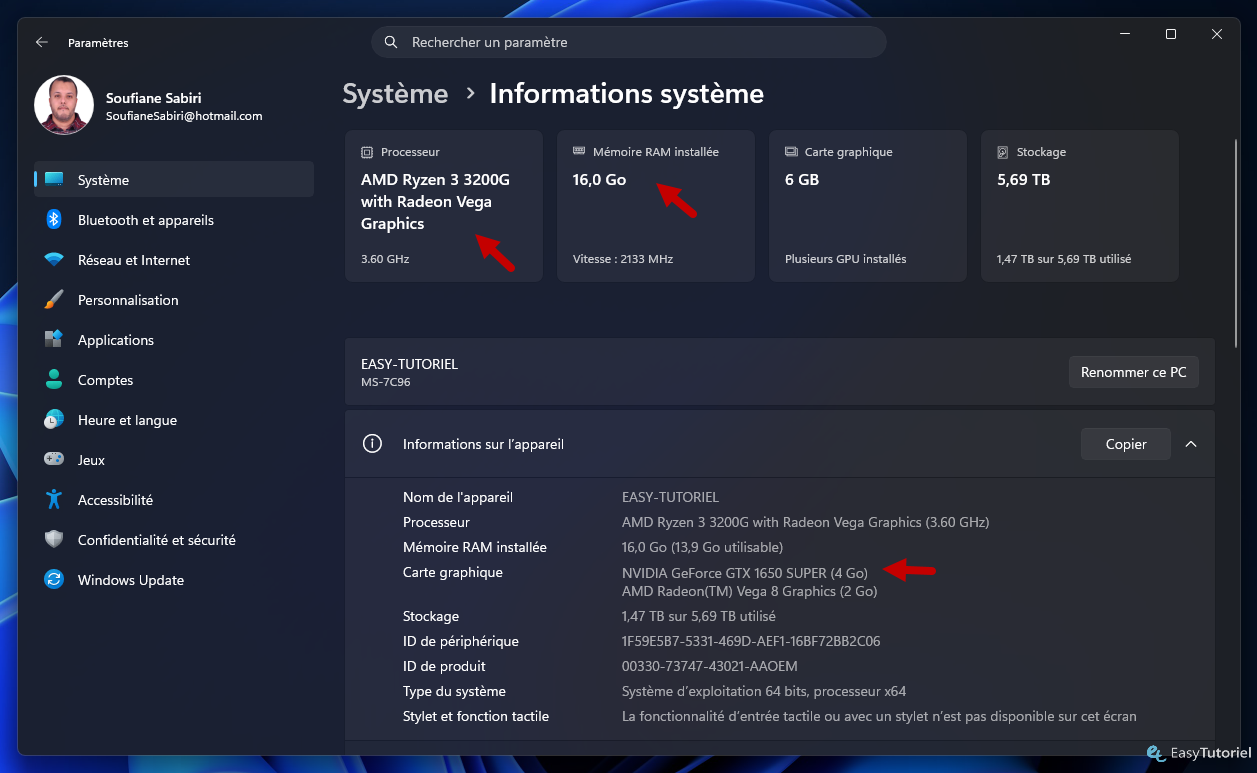Open the Stockage info card
The height and width of the screenshot is (773, 1257).
click(1080, 206)
